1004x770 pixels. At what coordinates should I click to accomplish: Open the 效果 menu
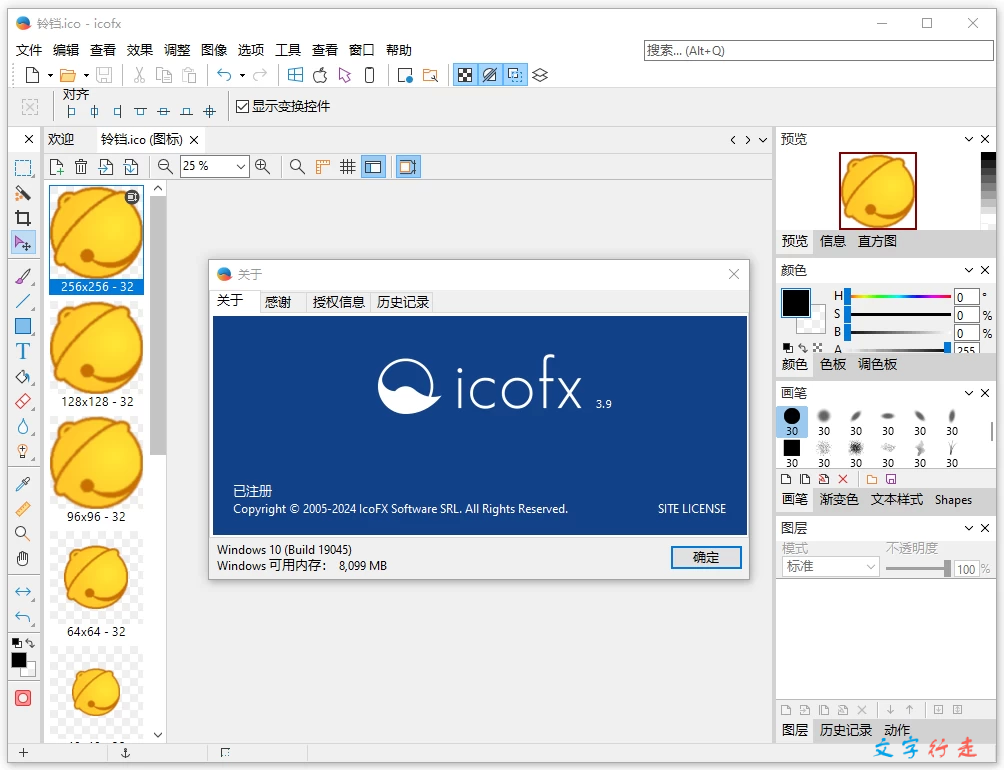(x=140, y=50)
